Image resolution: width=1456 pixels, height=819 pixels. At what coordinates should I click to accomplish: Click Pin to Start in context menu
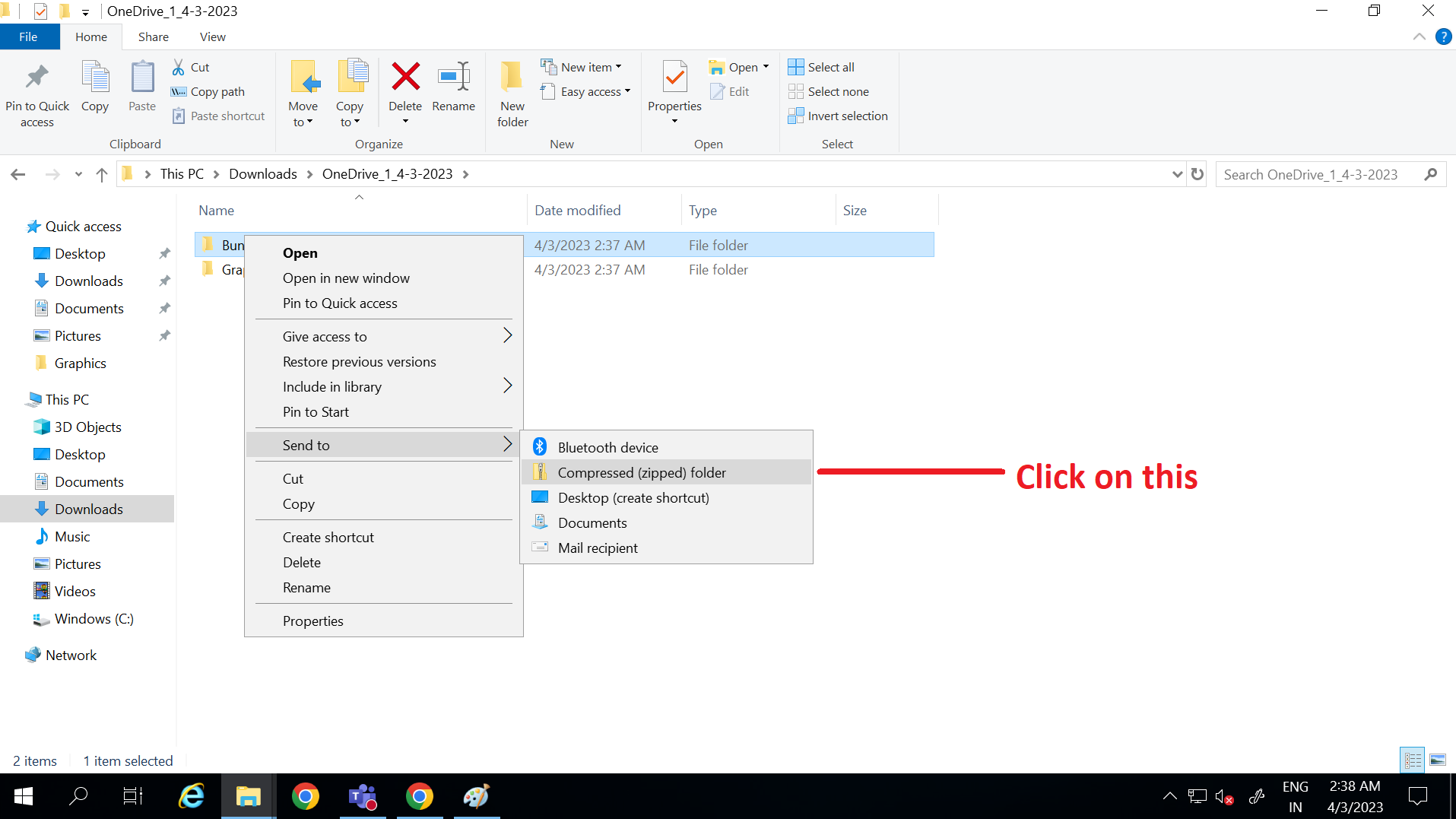coord(384,411)
